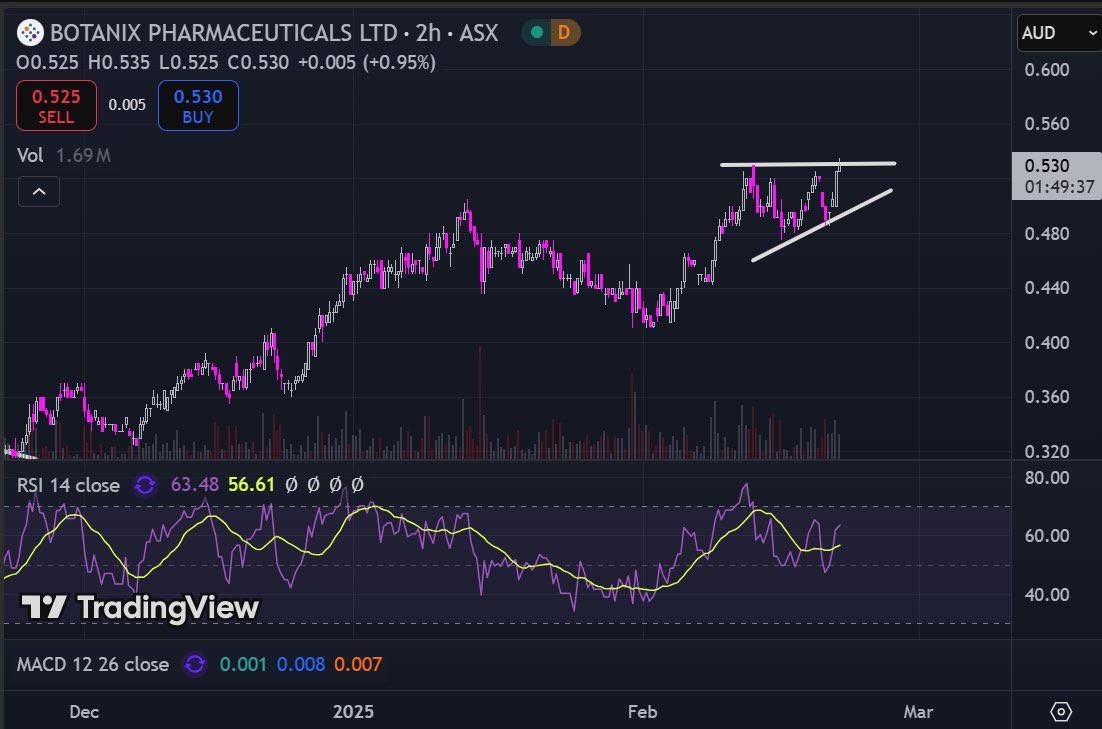Image resolution: width=1102 pixels, height=729 pixels.
Task: Click the Mar label on time axis
Action: pyautogui.click(x=918, y=711)
